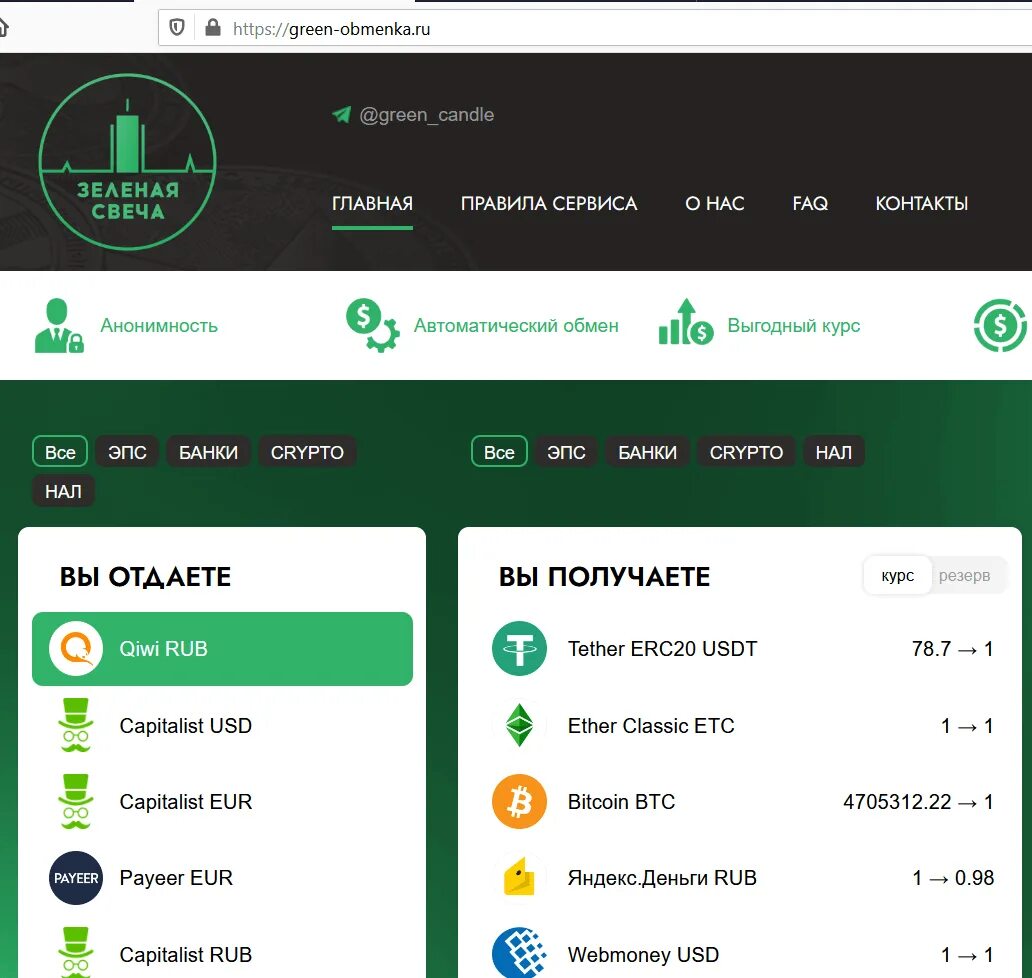Open the FAQ page
Image resolution: width=1032 pixels, height=978 pixels.
810,203
